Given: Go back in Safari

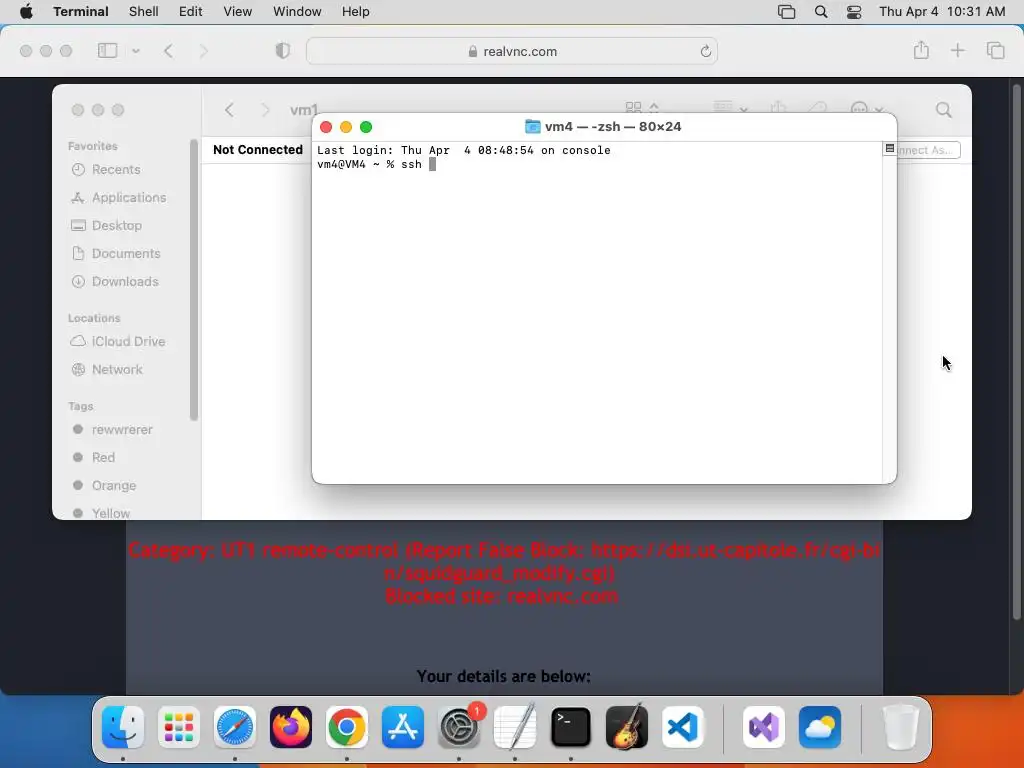Looking at the screenshot, I should click(x=168, y=51).
